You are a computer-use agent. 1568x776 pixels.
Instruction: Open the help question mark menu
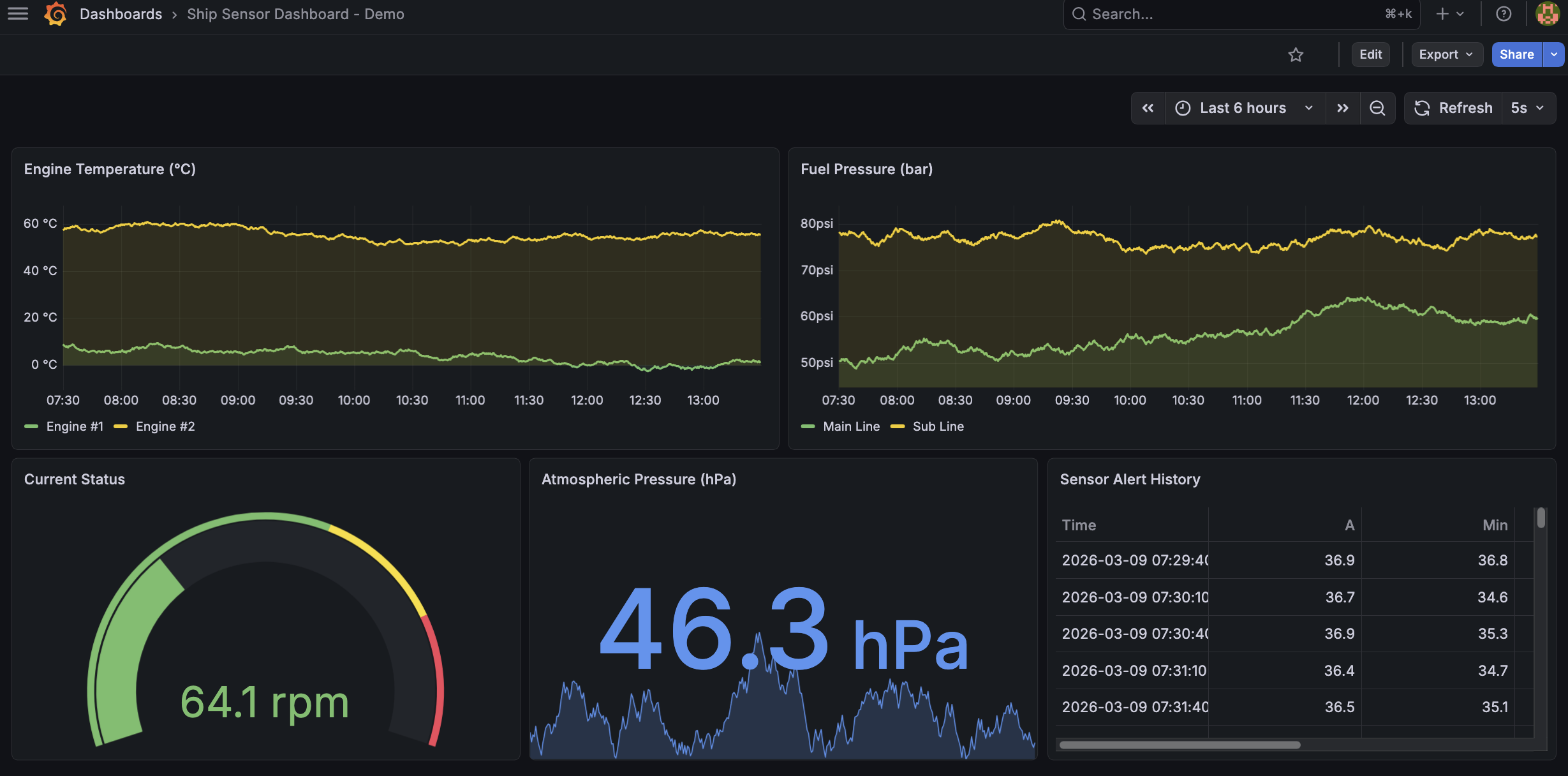pyautogui.click(x=1503, y=14)
